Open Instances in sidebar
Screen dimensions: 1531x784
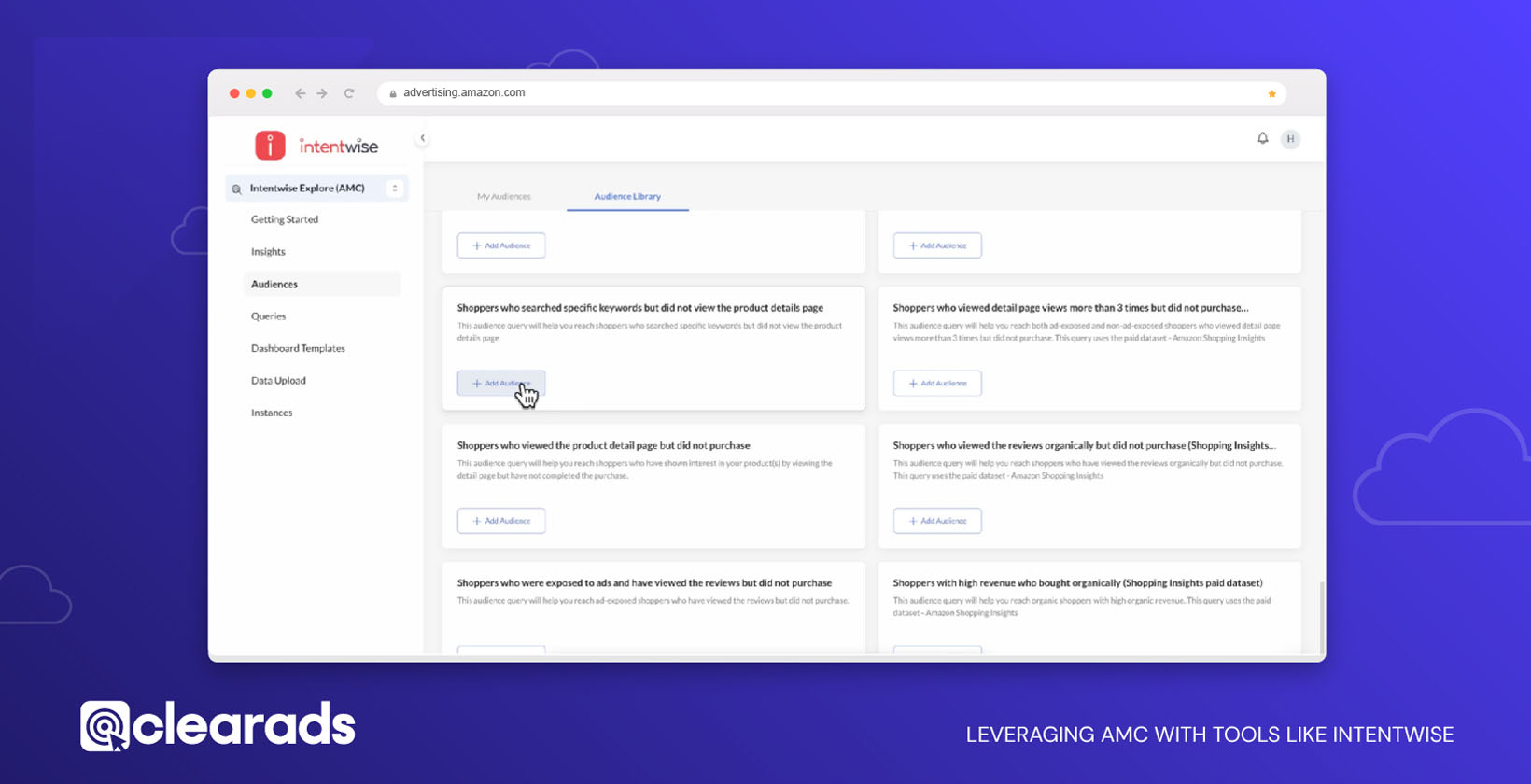[272, 413]
